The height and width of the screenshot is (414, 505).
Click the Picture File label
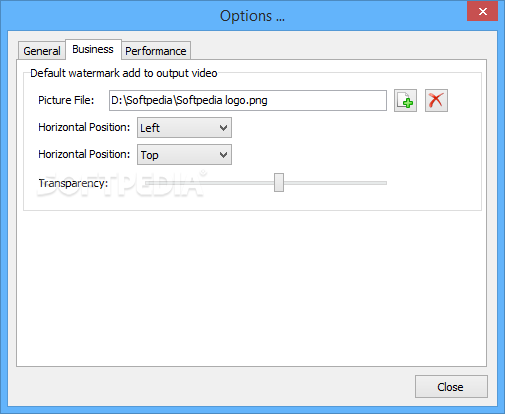(66, 100)
